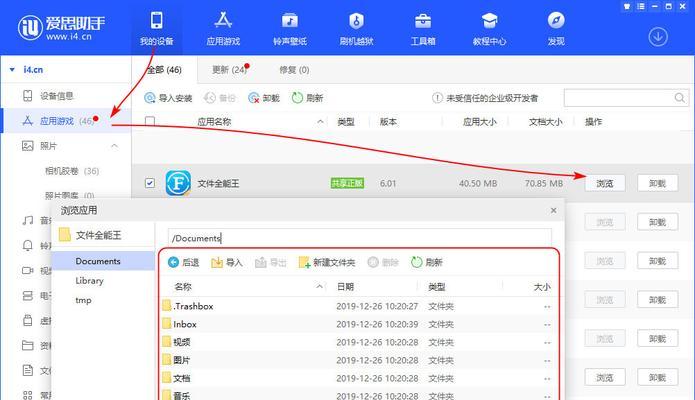This screenshot has height=400, width=695.
Task: Select the .Trashbox folder row
Action: (x=358, y=306)
